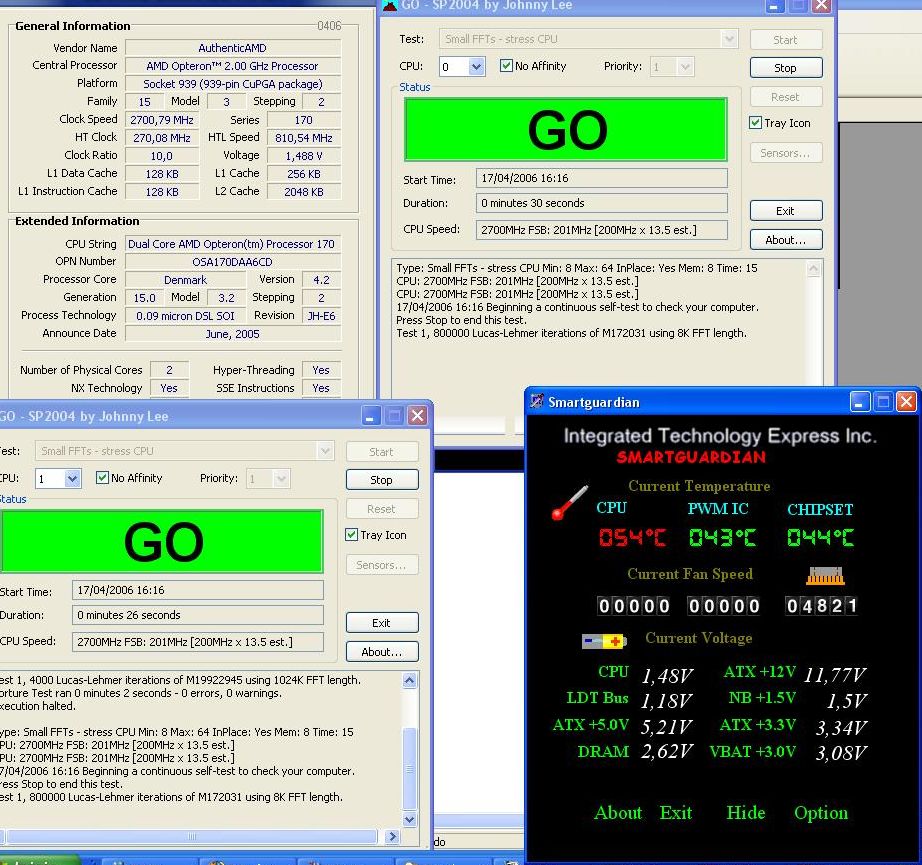The width and height of the screenshot is (922, 865).
Task: Open Option in Smartguardian bottom menu
Action: 820,813
